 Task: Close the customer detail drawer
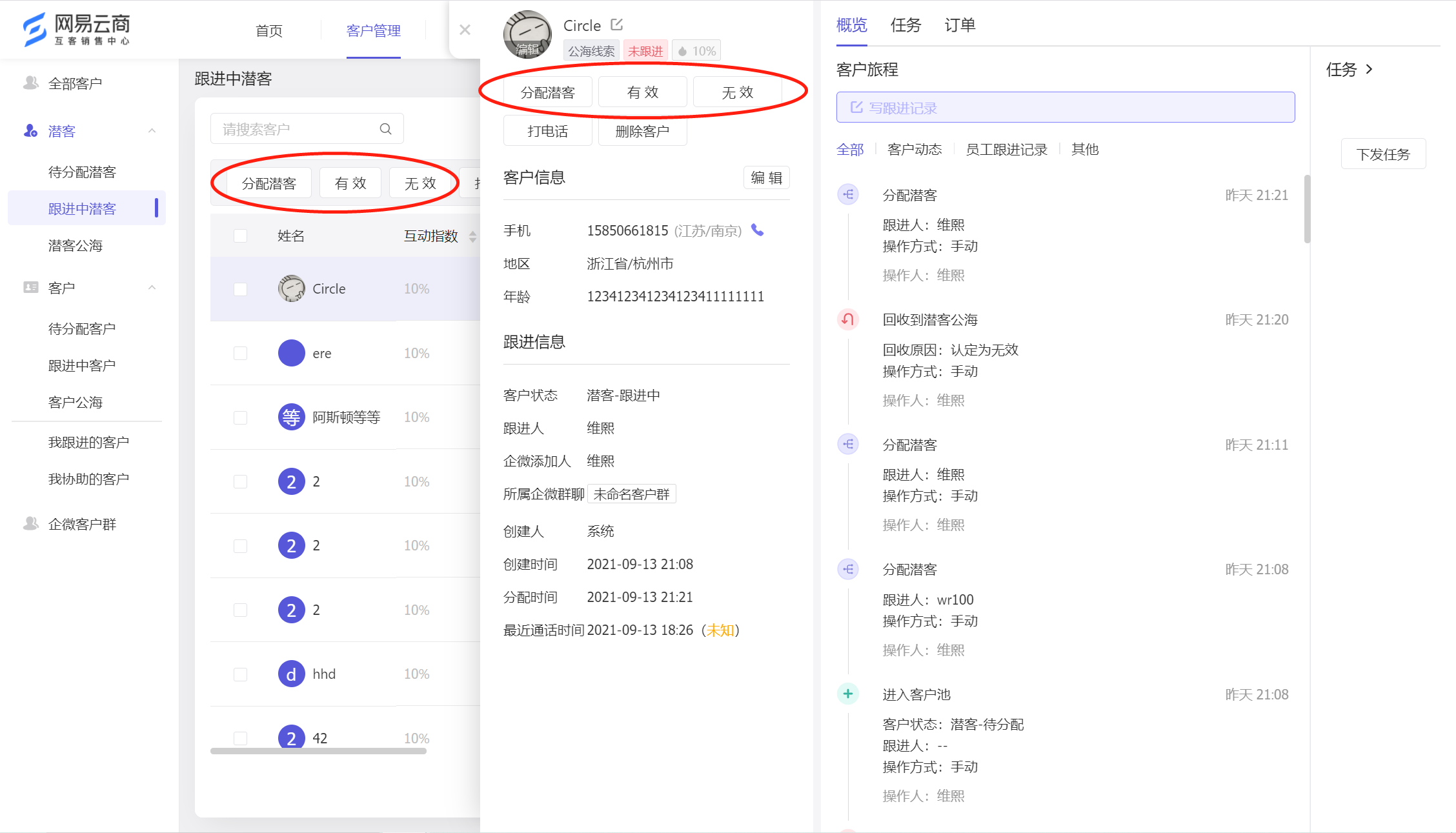point(465,30)
